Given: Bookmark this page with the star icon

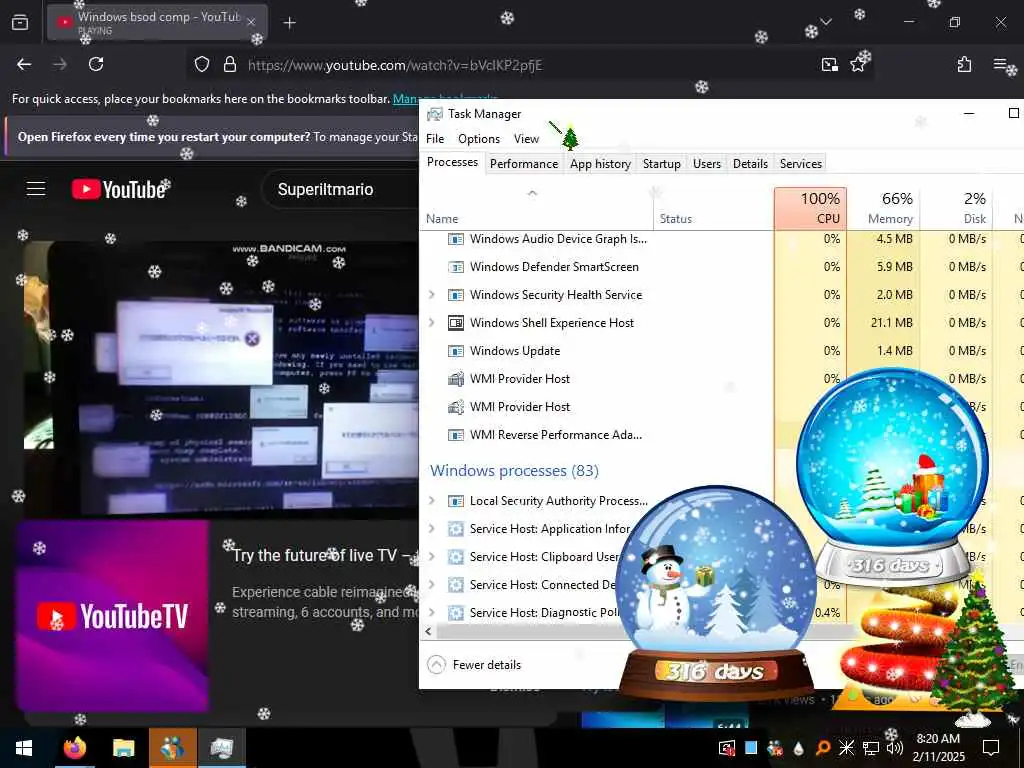Looking at the screenshot, I should tap(857, 65).
